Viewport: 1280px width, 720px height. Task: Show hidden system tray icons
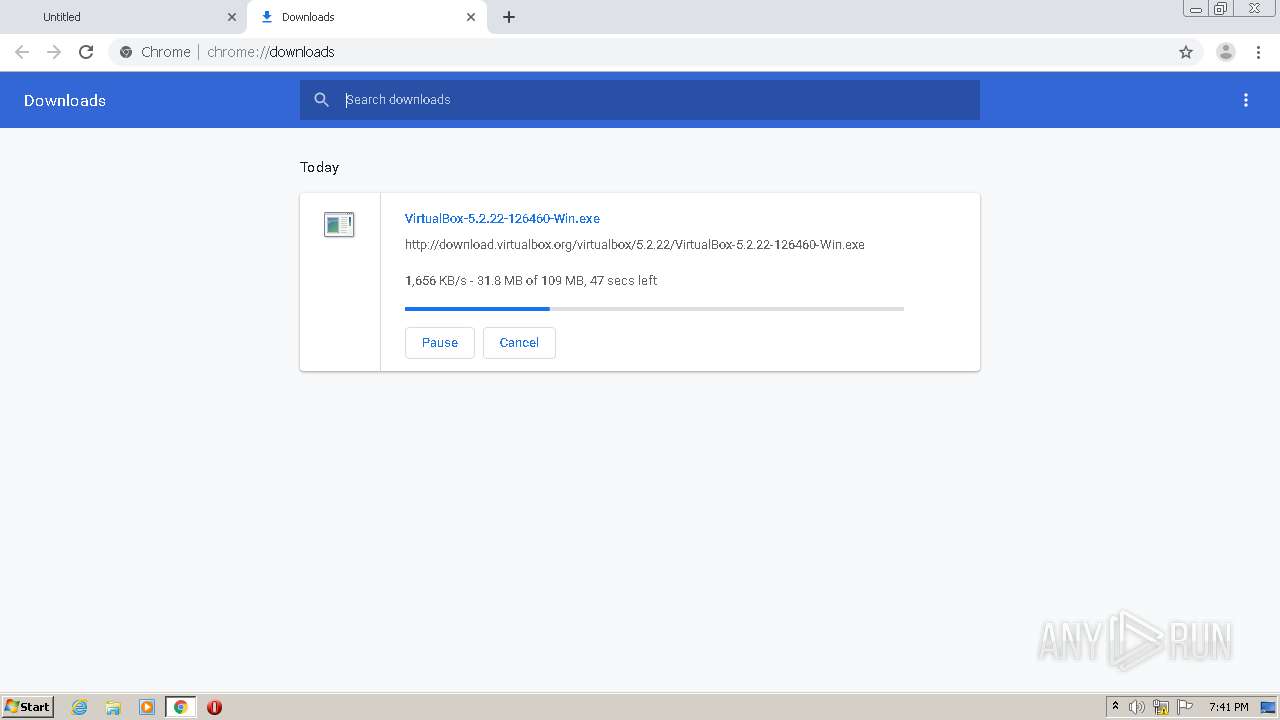coord(1116,707)
